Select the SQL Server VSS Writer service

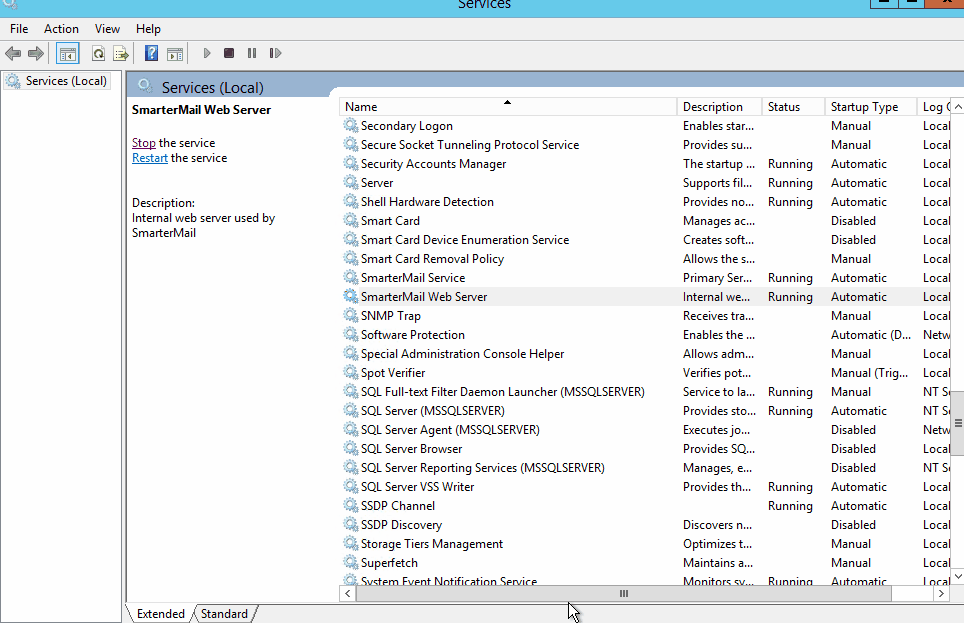tap(647, 486)
